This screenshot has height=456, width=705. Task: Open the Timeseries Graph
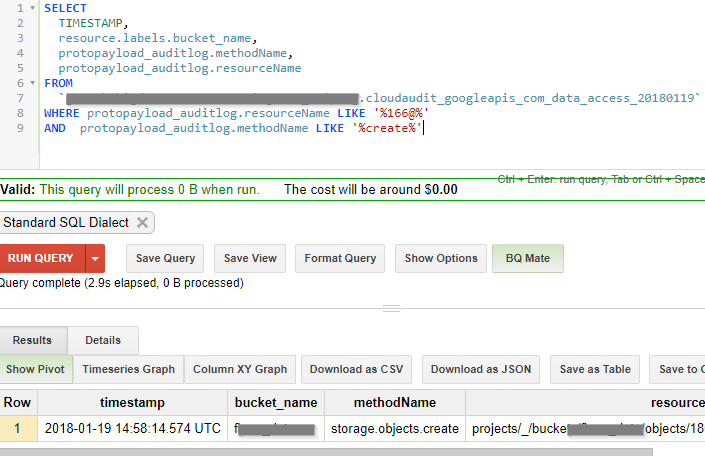[128, 369]
